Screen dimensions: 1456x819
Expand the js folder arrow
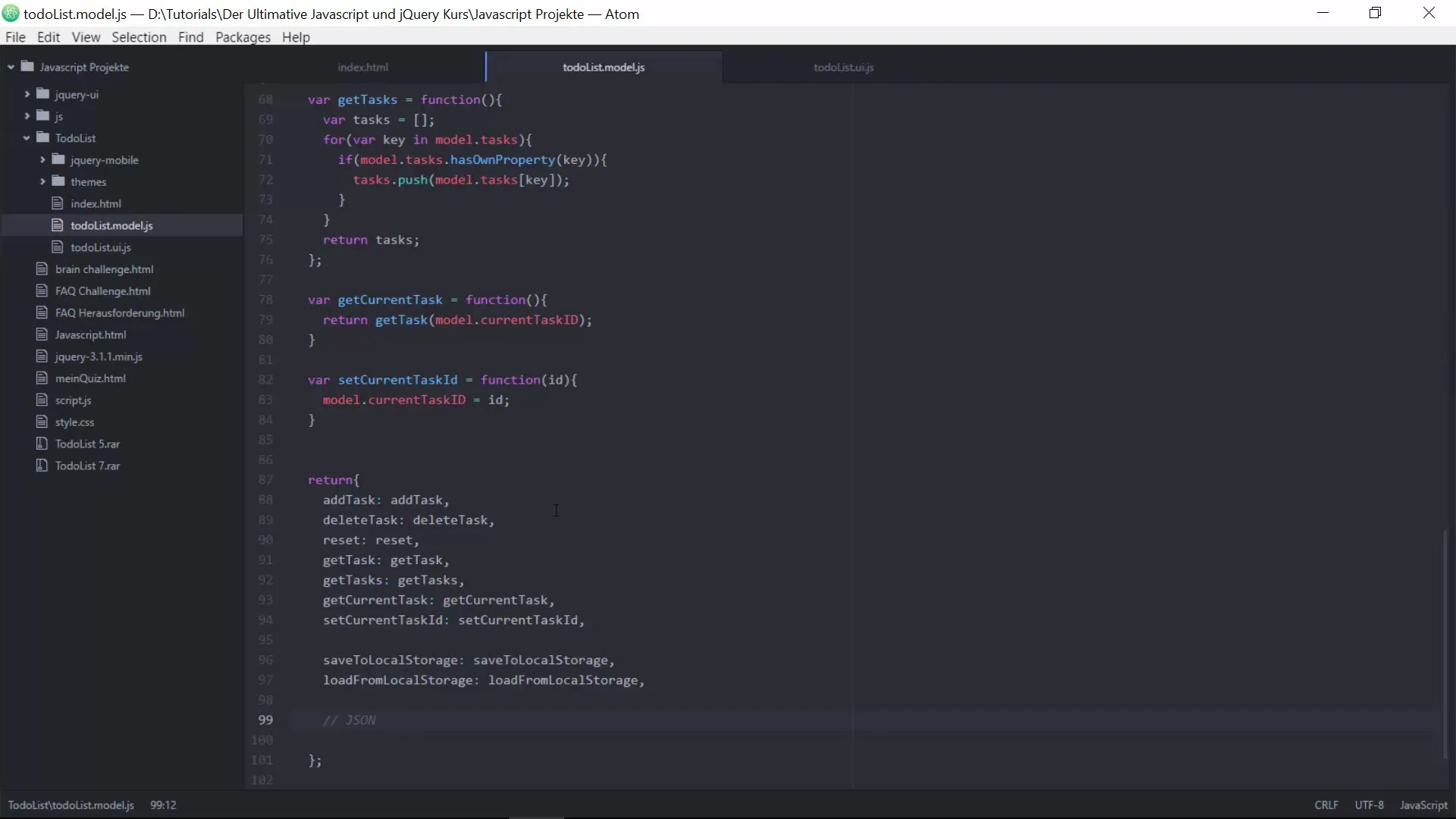(x=27, y=116)
